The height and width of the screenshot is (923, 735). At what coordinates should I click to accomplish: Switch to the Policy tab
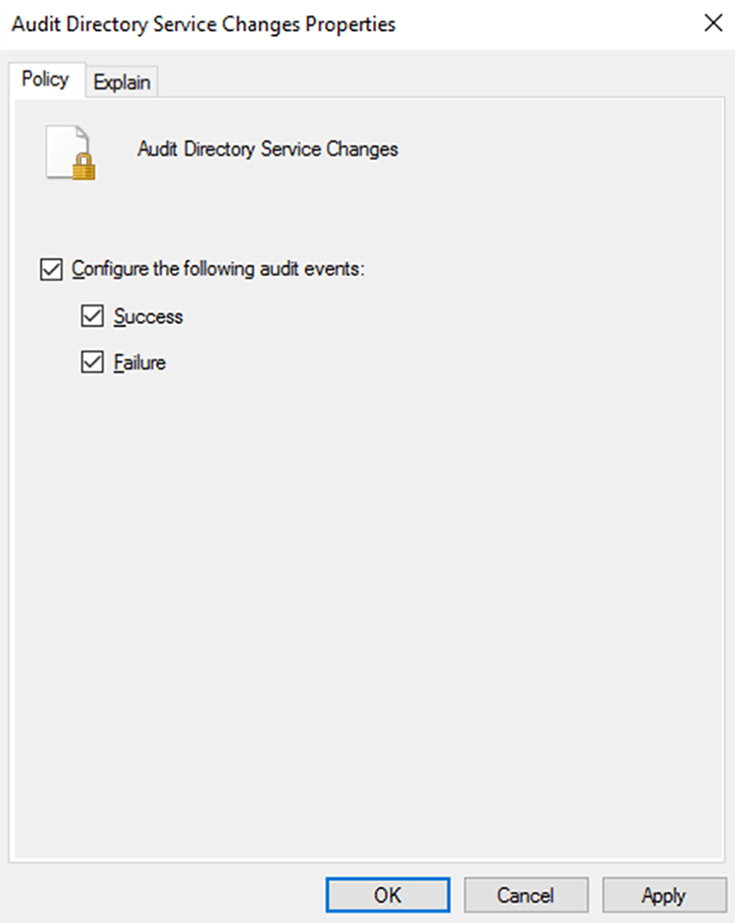pos(45,81)
